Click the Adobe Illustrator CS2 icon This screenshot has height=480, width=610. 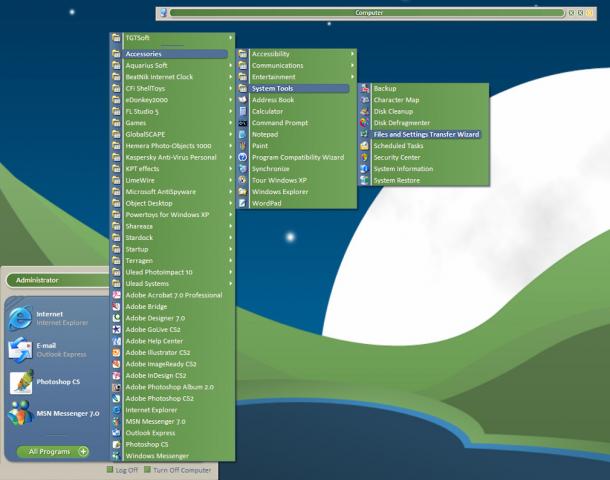point(116,352)
